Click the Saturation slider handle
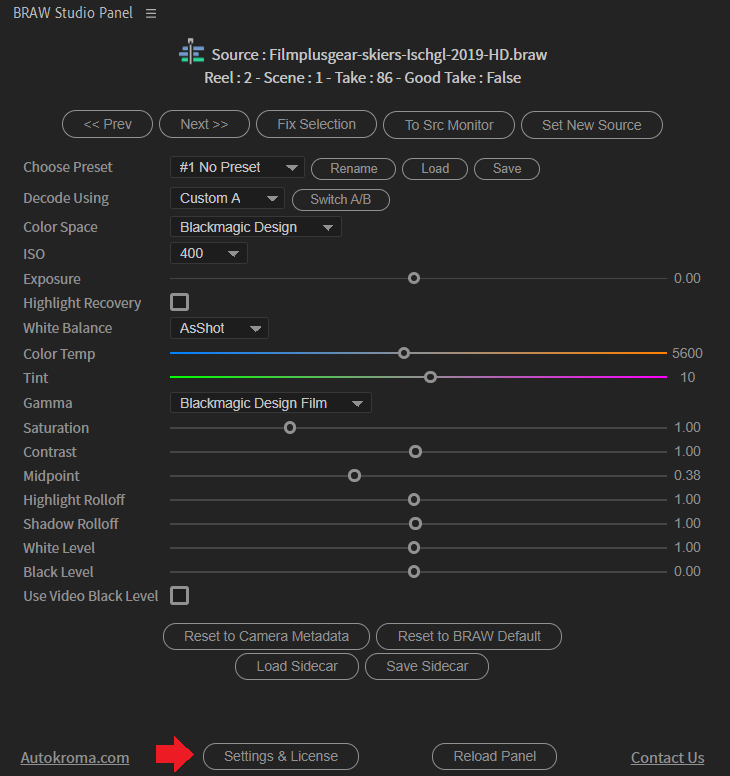Viewport: 730px width, 776px height. (x=290, y=428)
